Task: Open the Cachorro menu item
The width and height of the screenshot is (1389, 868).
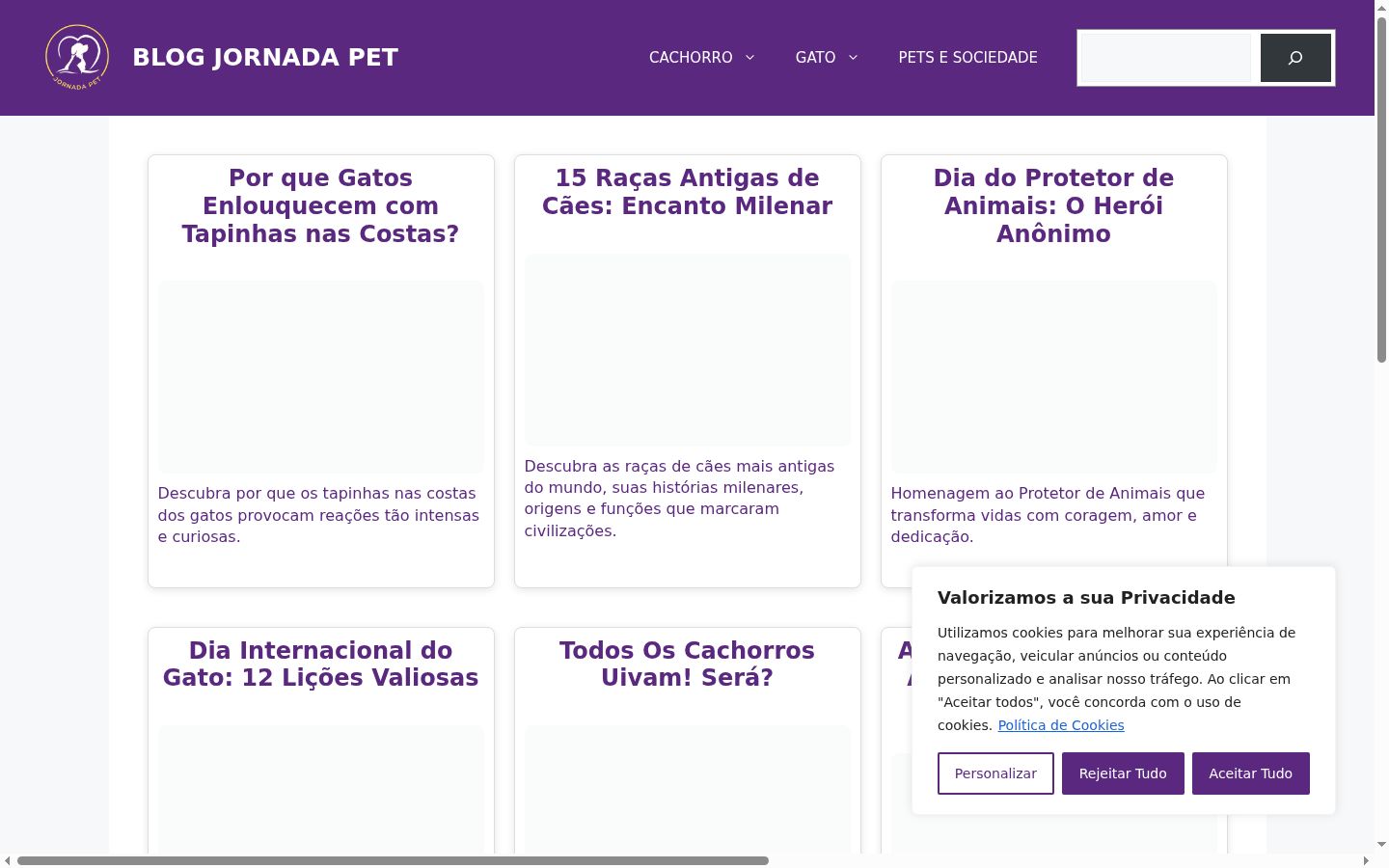Action: 691,58
